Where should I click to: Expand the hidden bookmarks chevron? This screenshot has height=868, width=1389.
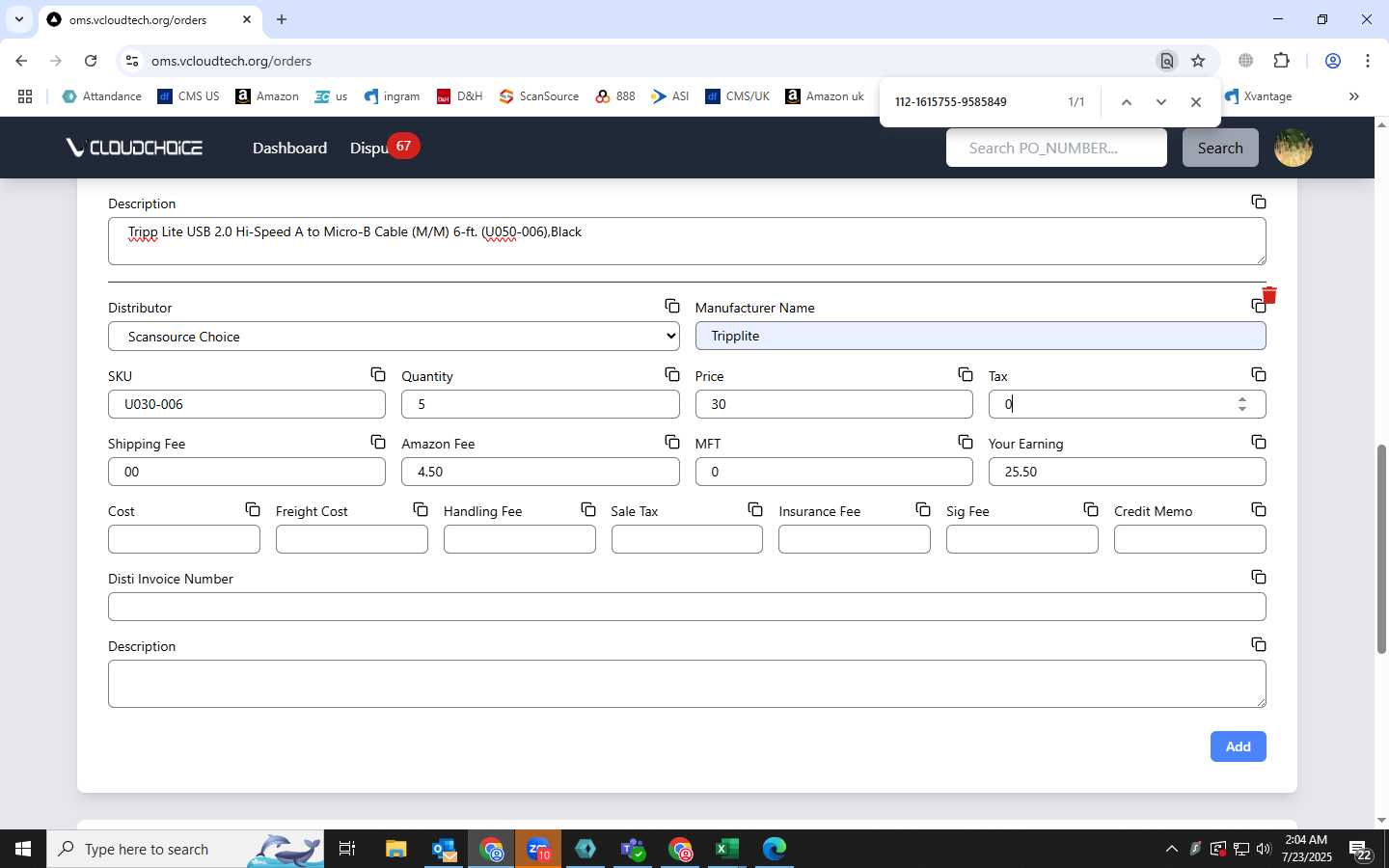tap(1353, 96)
